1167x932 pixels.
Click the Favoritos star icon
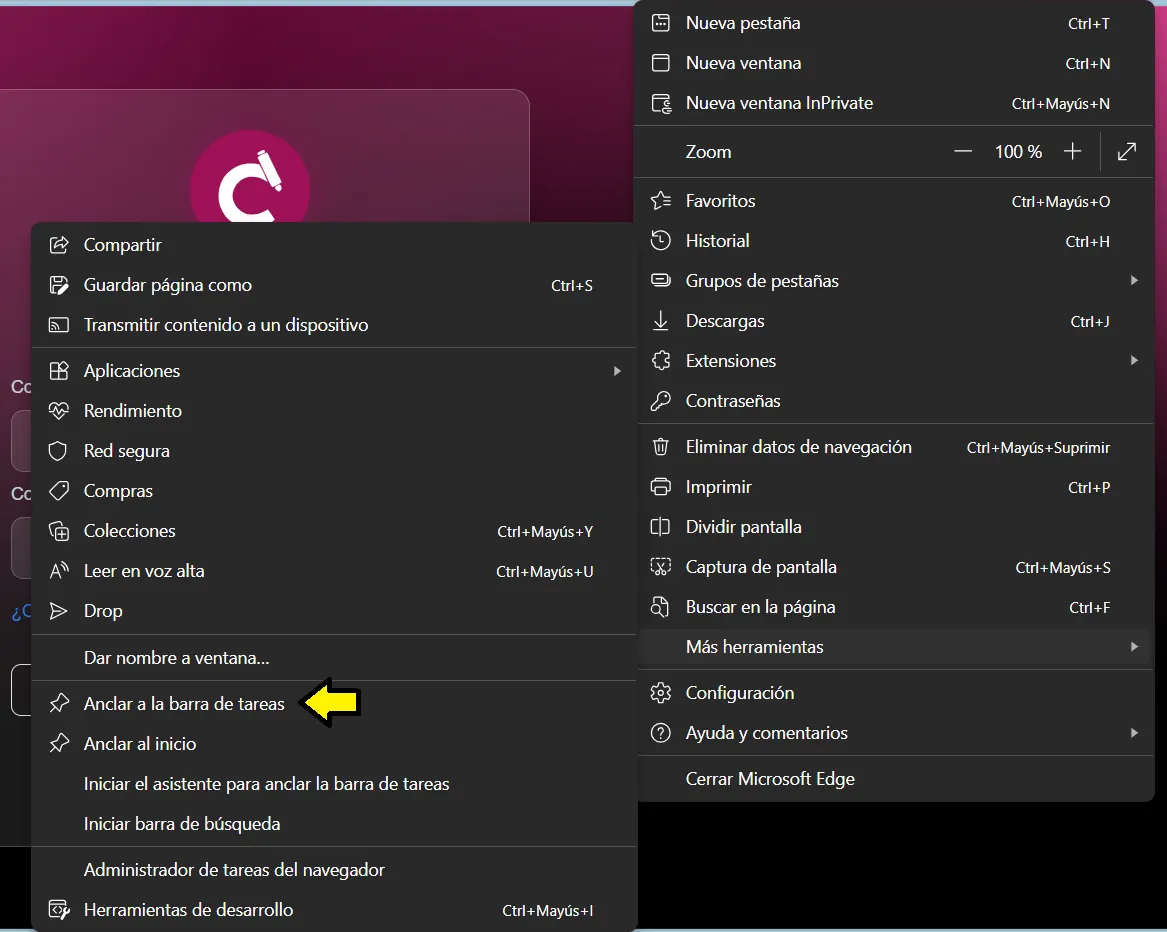660,200
